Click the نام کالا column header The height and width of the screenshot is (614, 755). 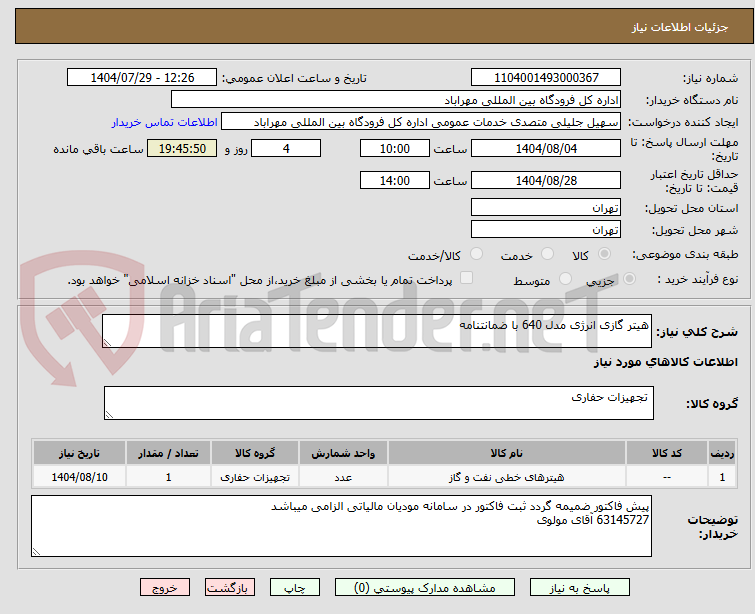tap(507, 453)
